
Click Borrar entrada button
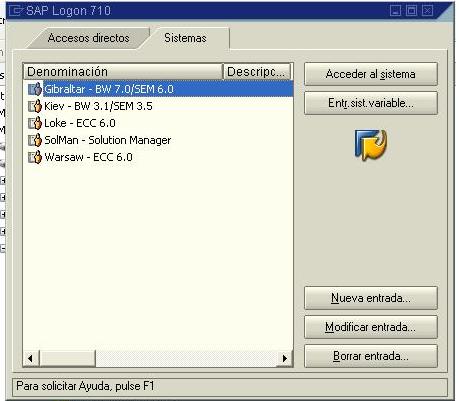pyautogui.click(x=371, y=356)
